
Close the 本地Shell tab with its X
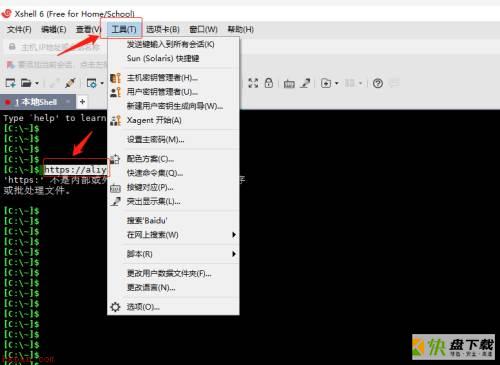point(68,101)
